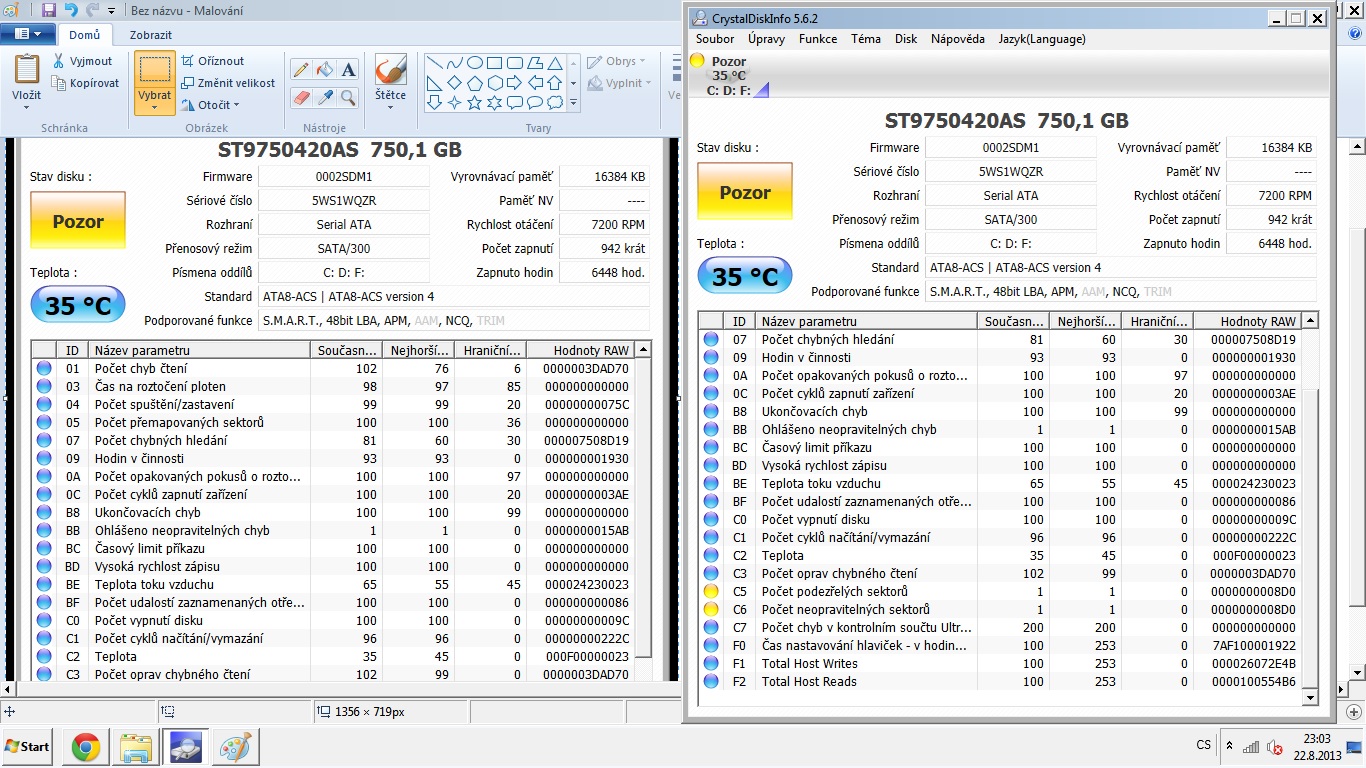Pick the Fill with color bucket tool
1366x768 pixels.
pos(324,69)
